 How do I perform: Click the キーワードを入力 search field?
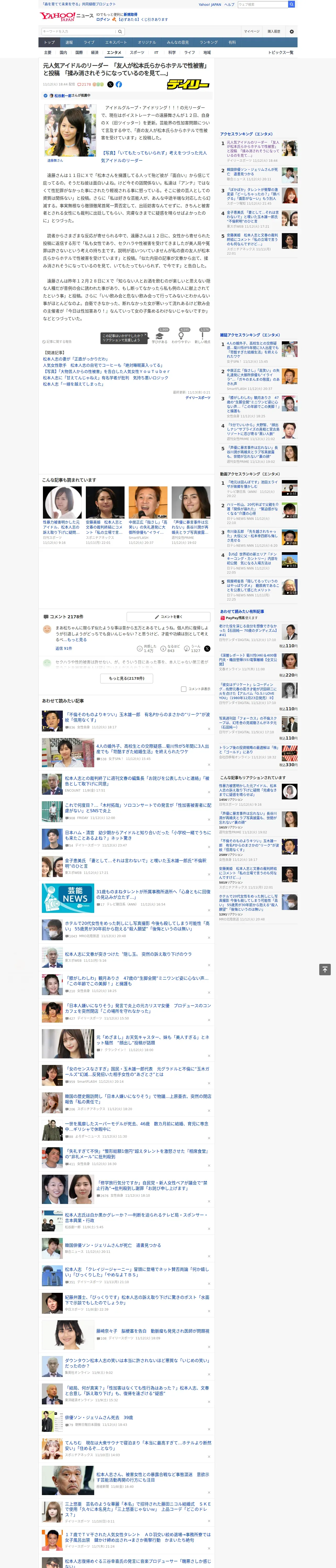pos(79,32)
